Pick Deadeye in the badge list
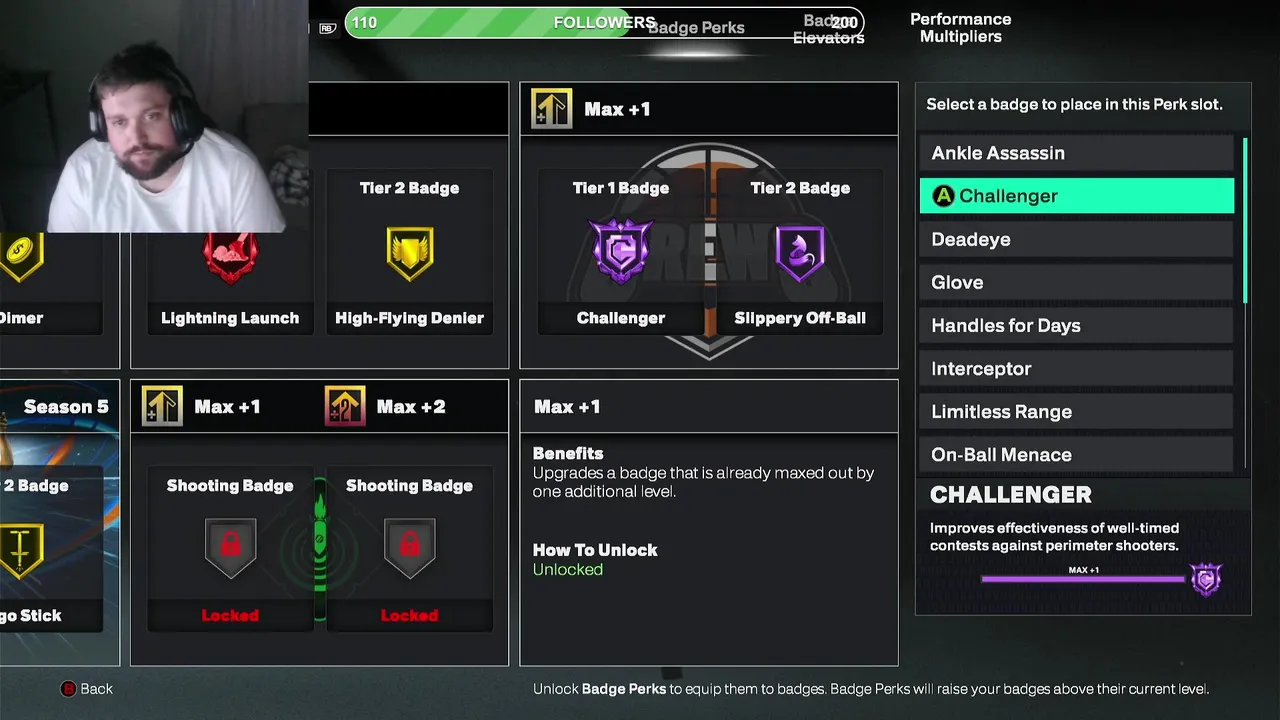This screenshot has height=720, width=1280. click(x=1076, y=239)
